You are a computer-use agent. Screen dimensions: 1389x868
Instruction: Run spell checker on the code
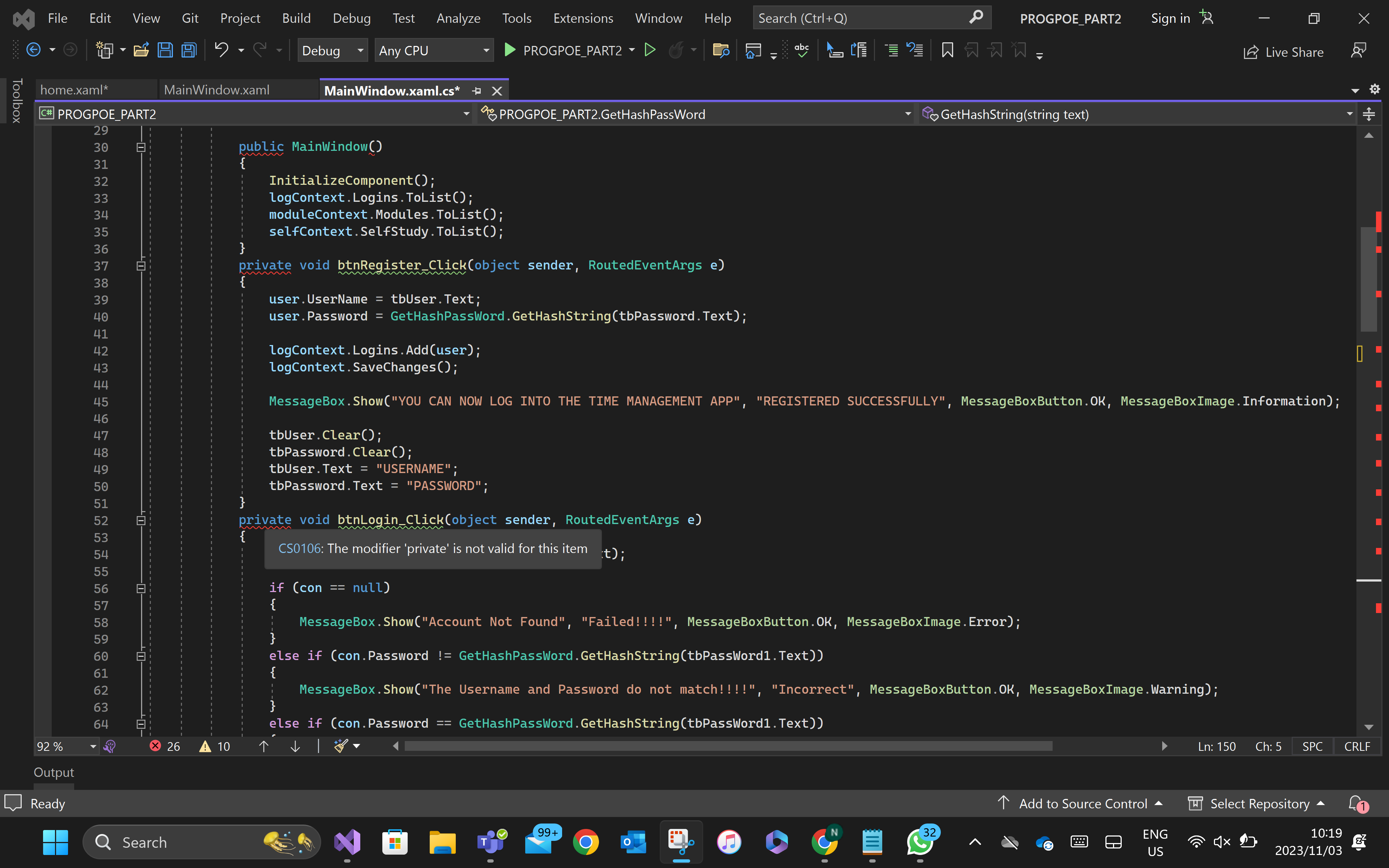point(801,50)
